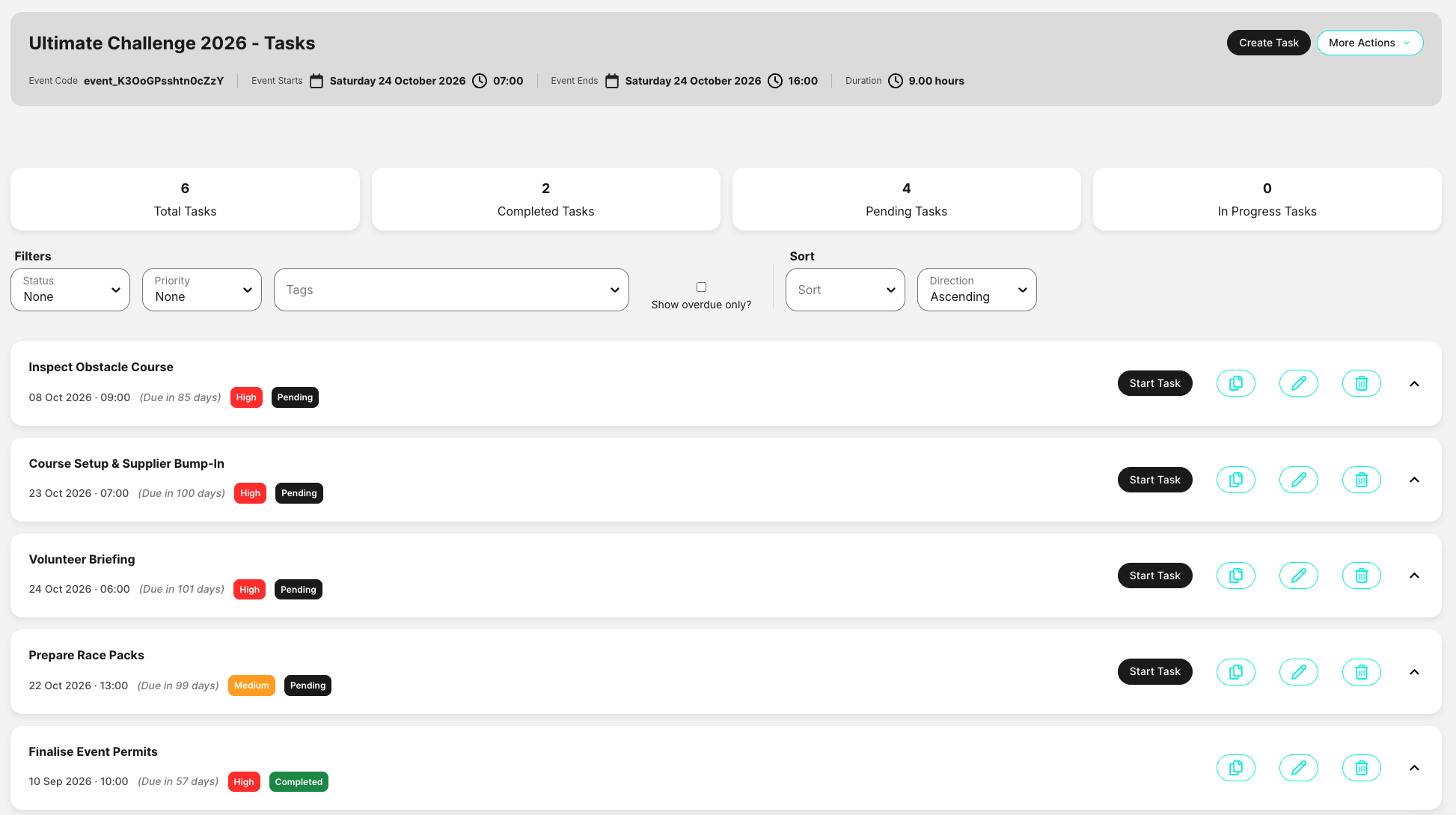This screenshot has height=815, width=1456.
Task: Edit the Volunteer Briefing task
Action: [x=1299, y=576]
